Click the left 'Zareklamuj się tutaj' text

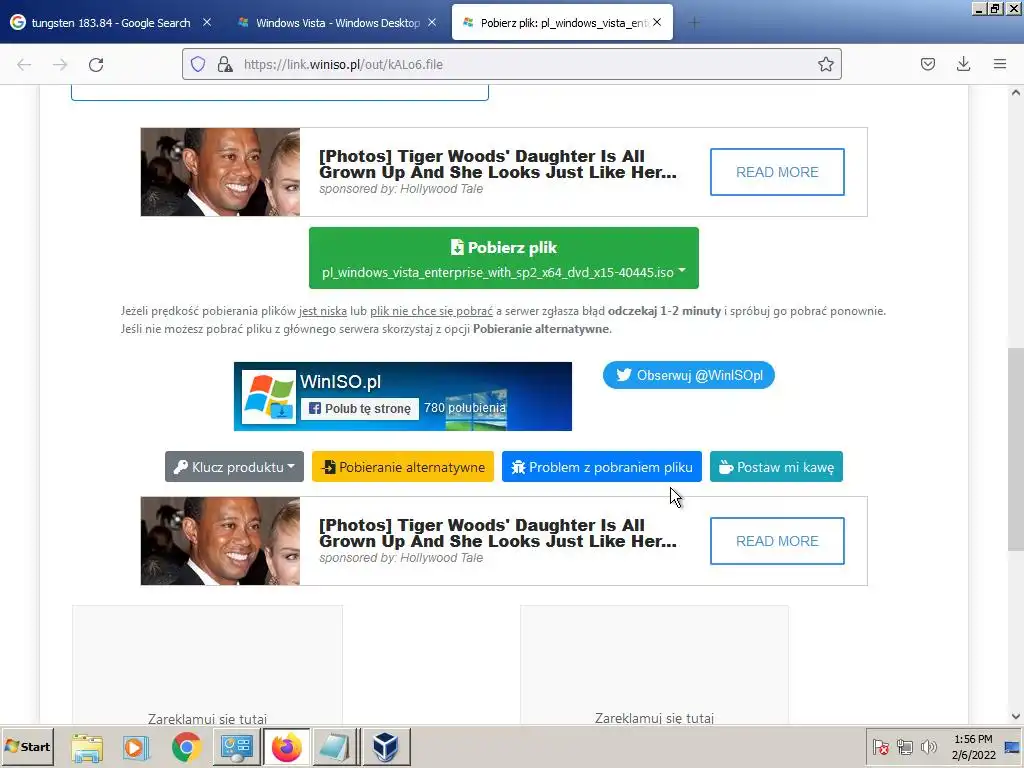click(208, 718)
